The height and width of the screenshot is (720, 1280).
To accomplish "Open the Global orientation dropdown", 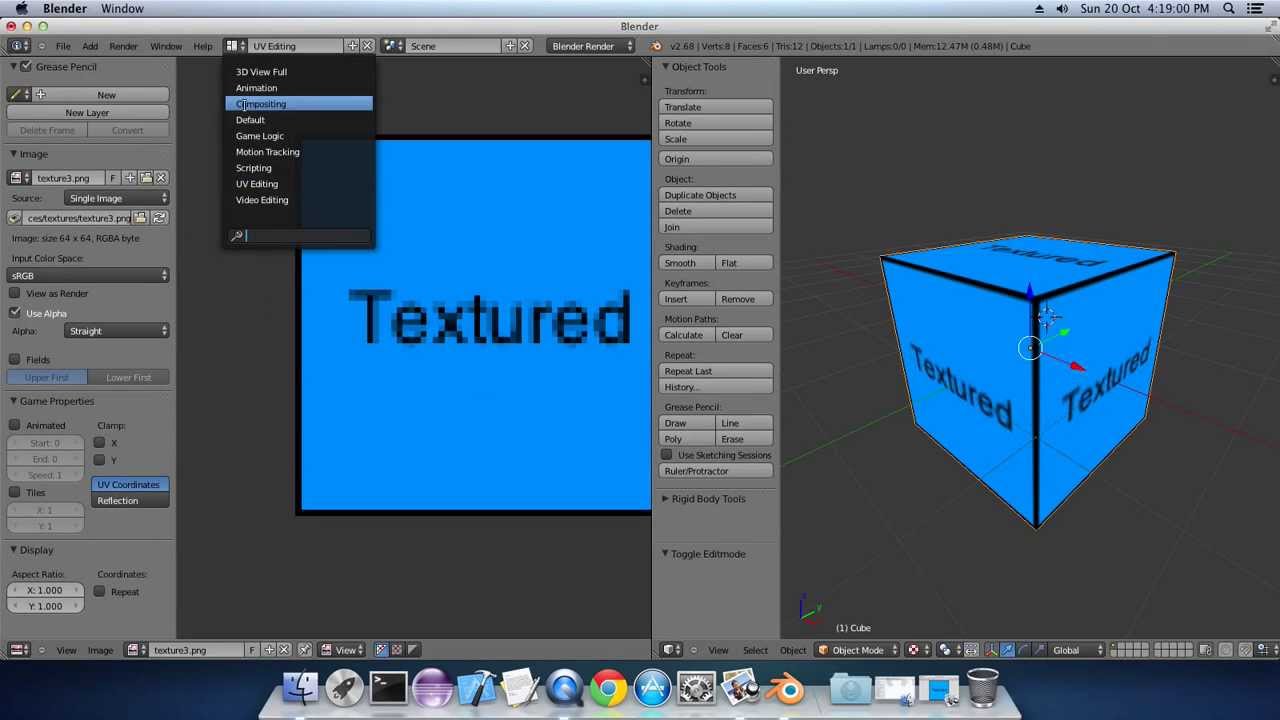I will tap(1076, 650).
